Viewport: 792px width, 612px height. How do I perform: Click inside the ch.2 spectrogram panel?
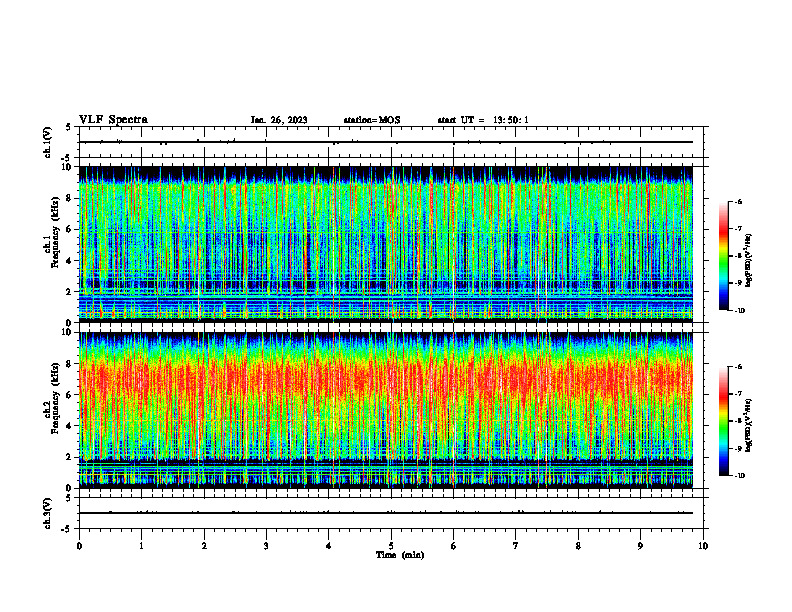point(386,410)
